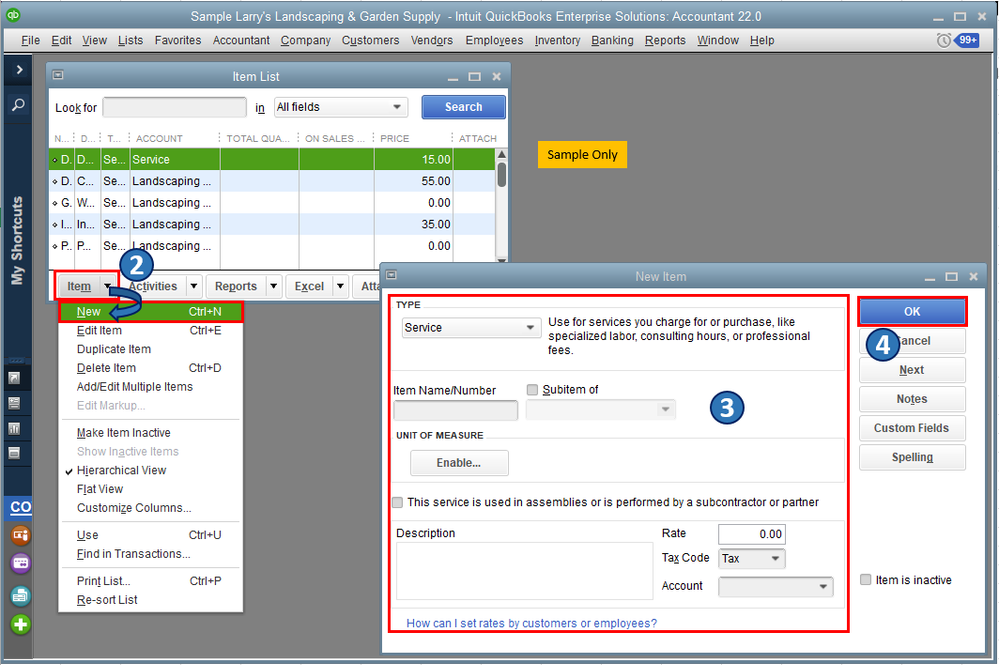Viewport: 999px width, 665px height.
Task: Click OK in New Item window
Action: click(x=912, y=311)
